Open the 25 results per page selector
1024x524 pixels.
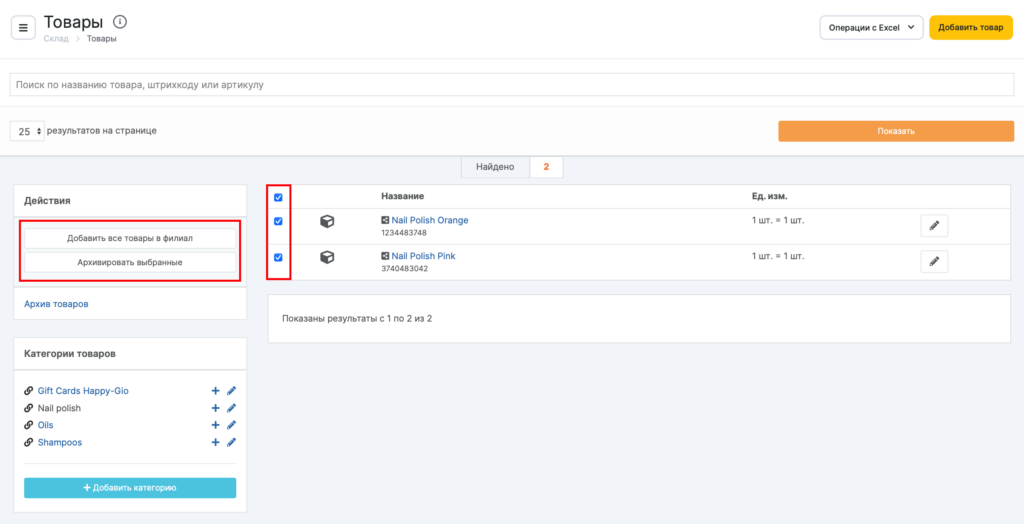tap(27, 131)
